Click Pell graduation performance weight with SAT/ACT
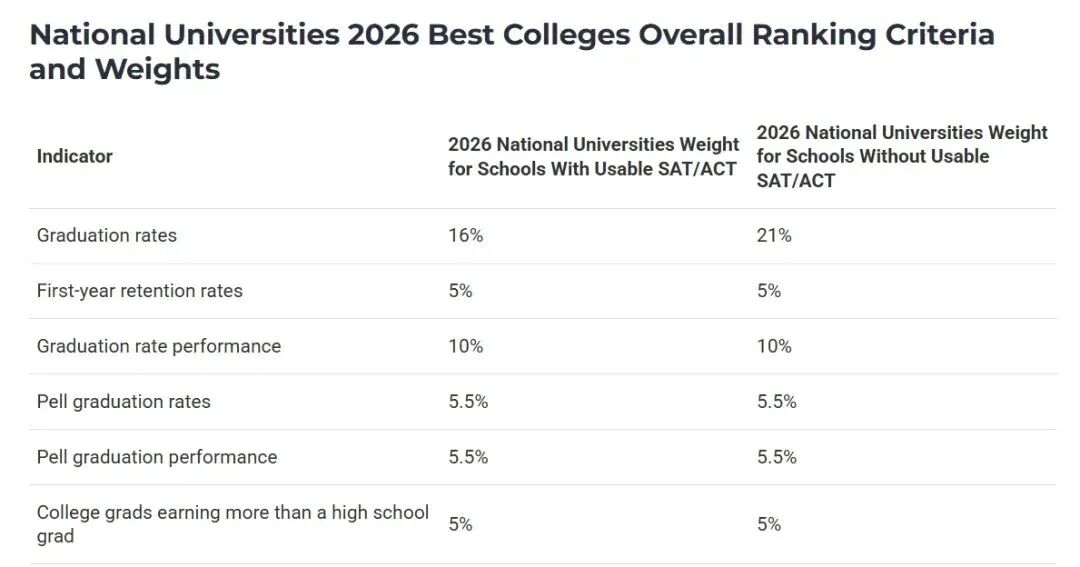The height and width of the screenshot is (567, 1080). coord(468,457)
